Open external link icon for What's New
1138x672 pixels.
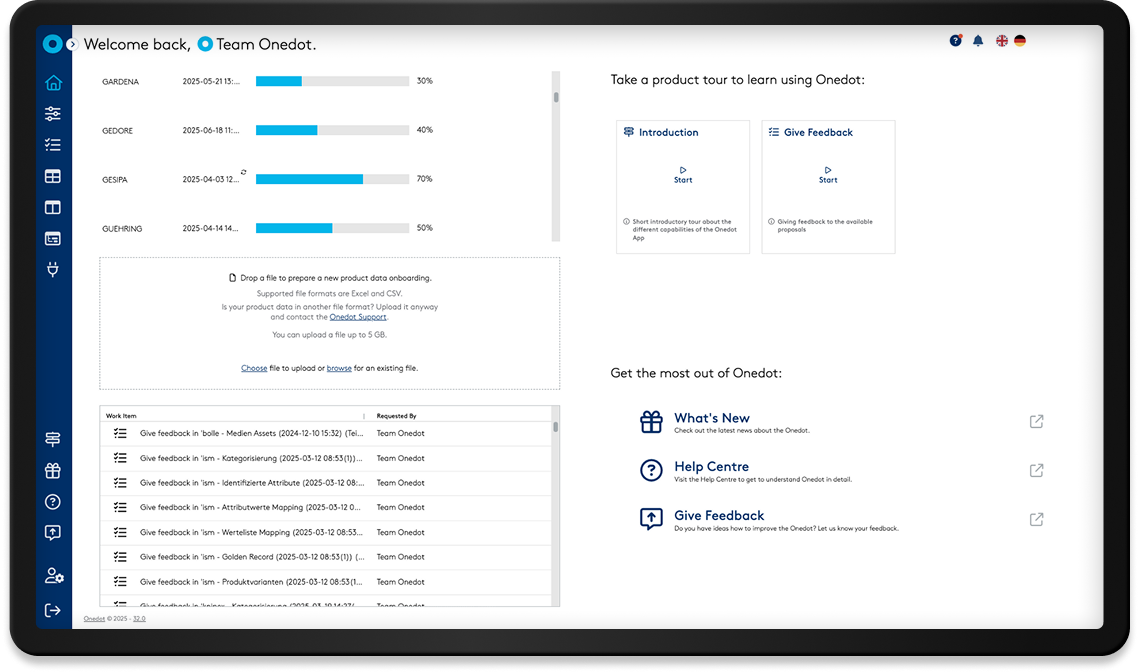(1036, 422)
